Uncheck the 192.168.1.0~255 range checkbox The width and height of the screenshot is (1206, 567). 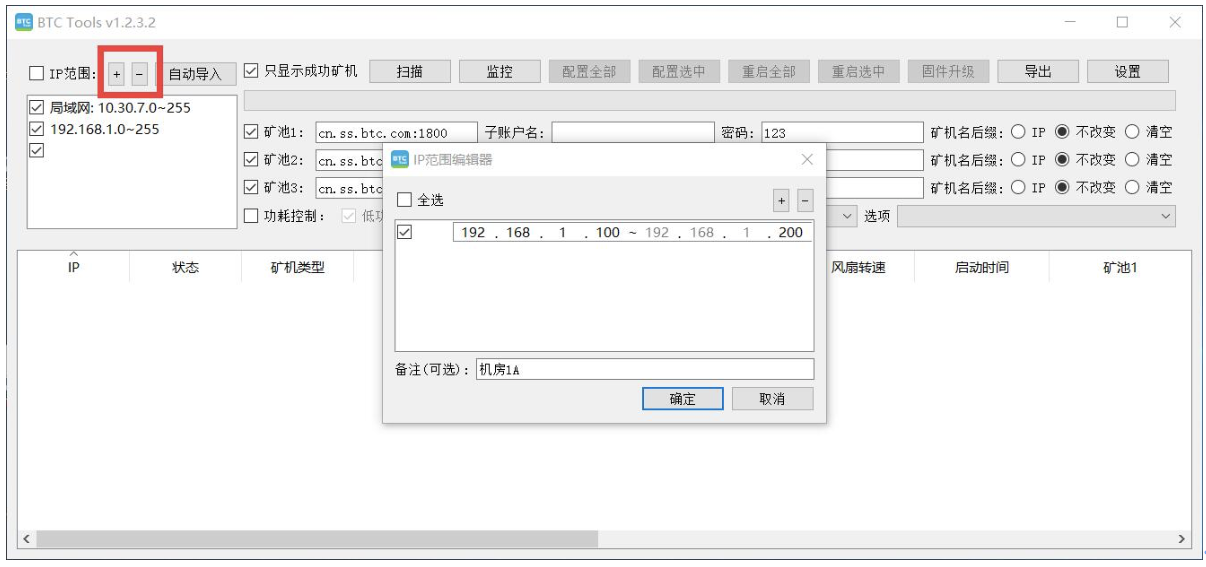(37, 129)
